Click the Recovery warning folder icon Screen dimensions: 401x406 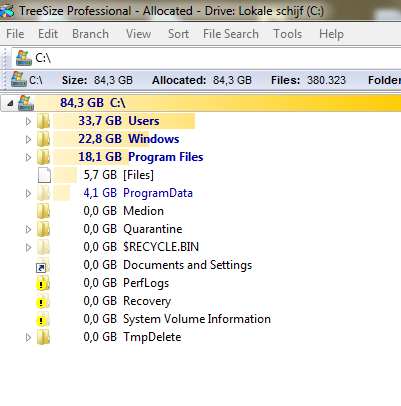point(43,301)
